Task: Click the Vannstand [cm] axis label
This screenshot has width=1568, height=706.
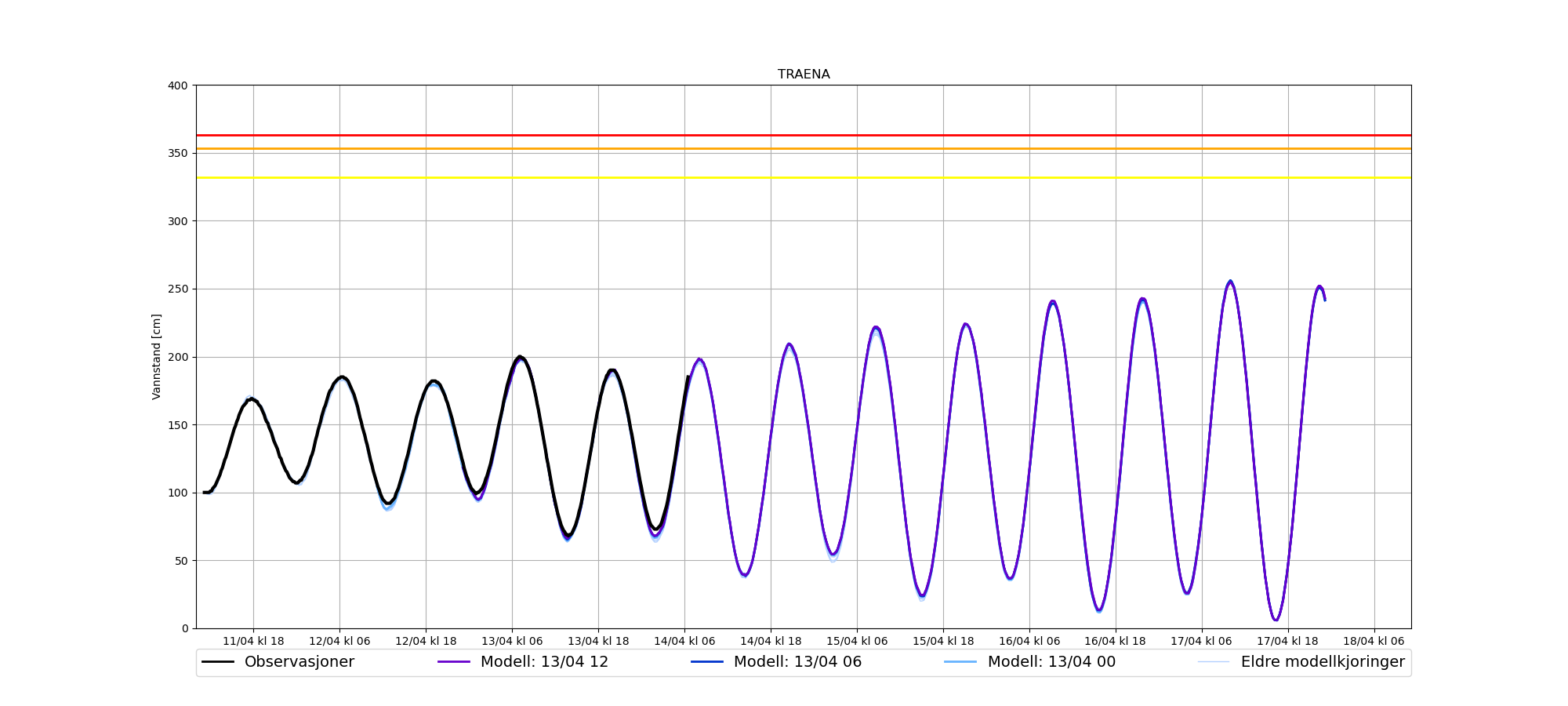Action: tap(157, 357)
